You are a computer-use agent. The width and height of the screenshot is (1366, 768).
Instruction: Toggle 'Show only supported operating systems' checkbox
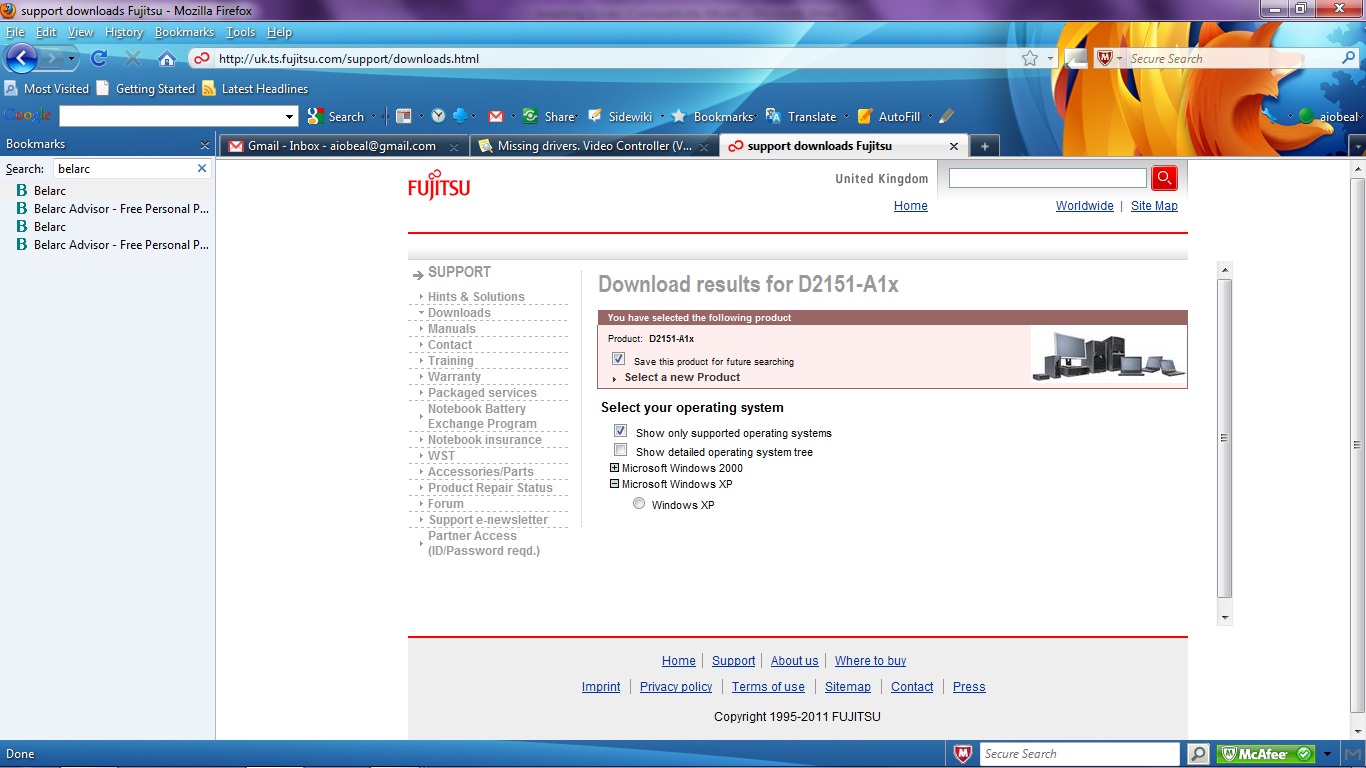click(x=620, y=431)
